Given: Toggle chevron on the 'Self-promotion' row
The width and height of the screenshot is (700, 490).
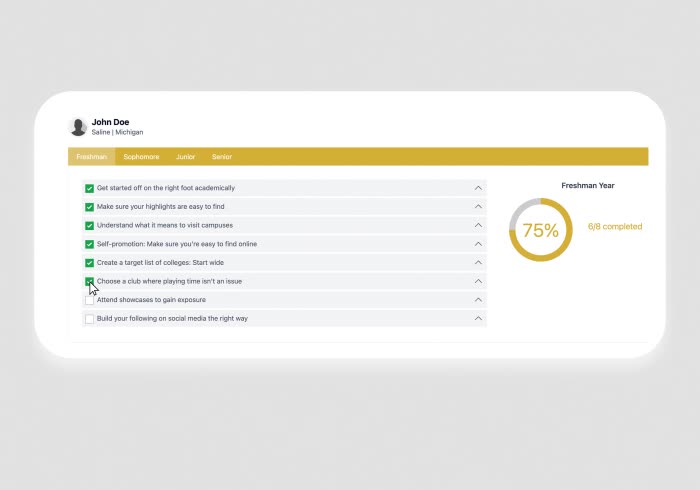Looking at the screenshot, I should 478,244.
